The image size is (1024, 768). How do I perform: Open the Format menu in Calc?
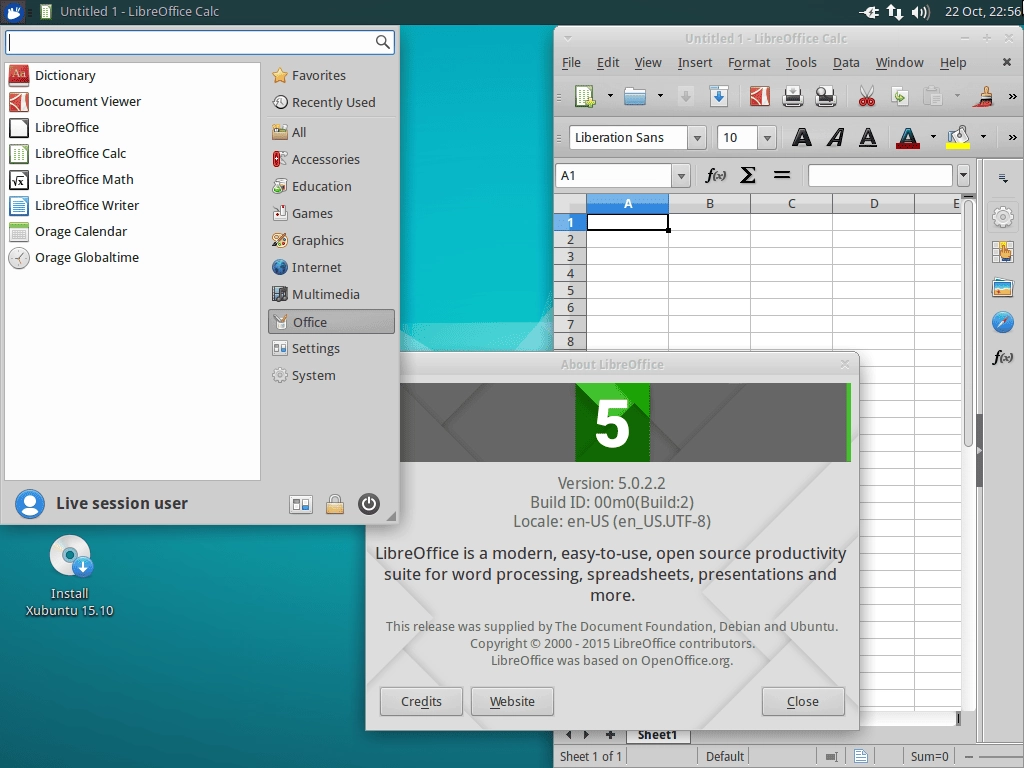749,63
